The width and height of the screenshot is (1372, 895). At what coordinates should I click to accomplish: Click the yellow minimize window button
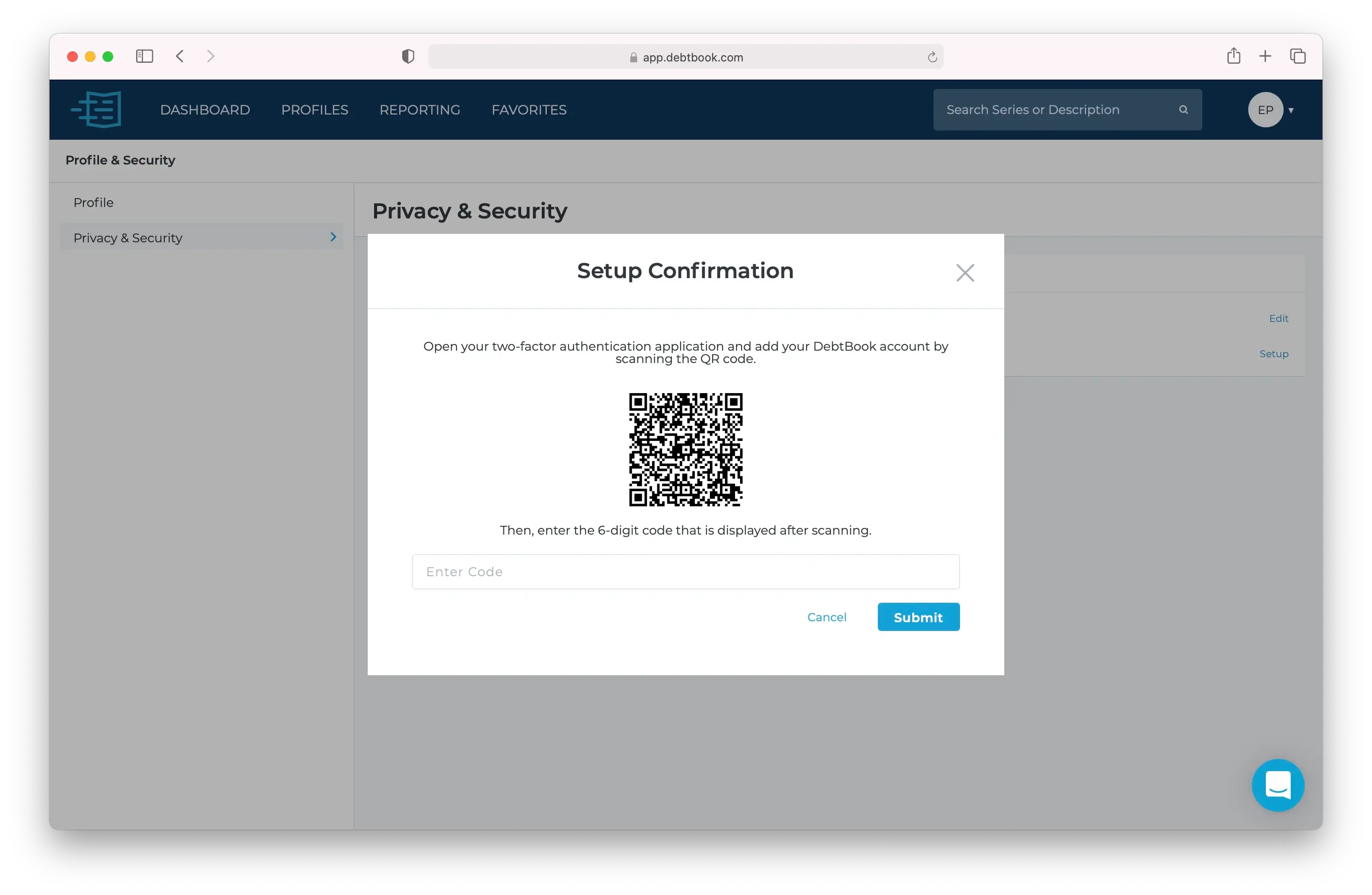90,57
